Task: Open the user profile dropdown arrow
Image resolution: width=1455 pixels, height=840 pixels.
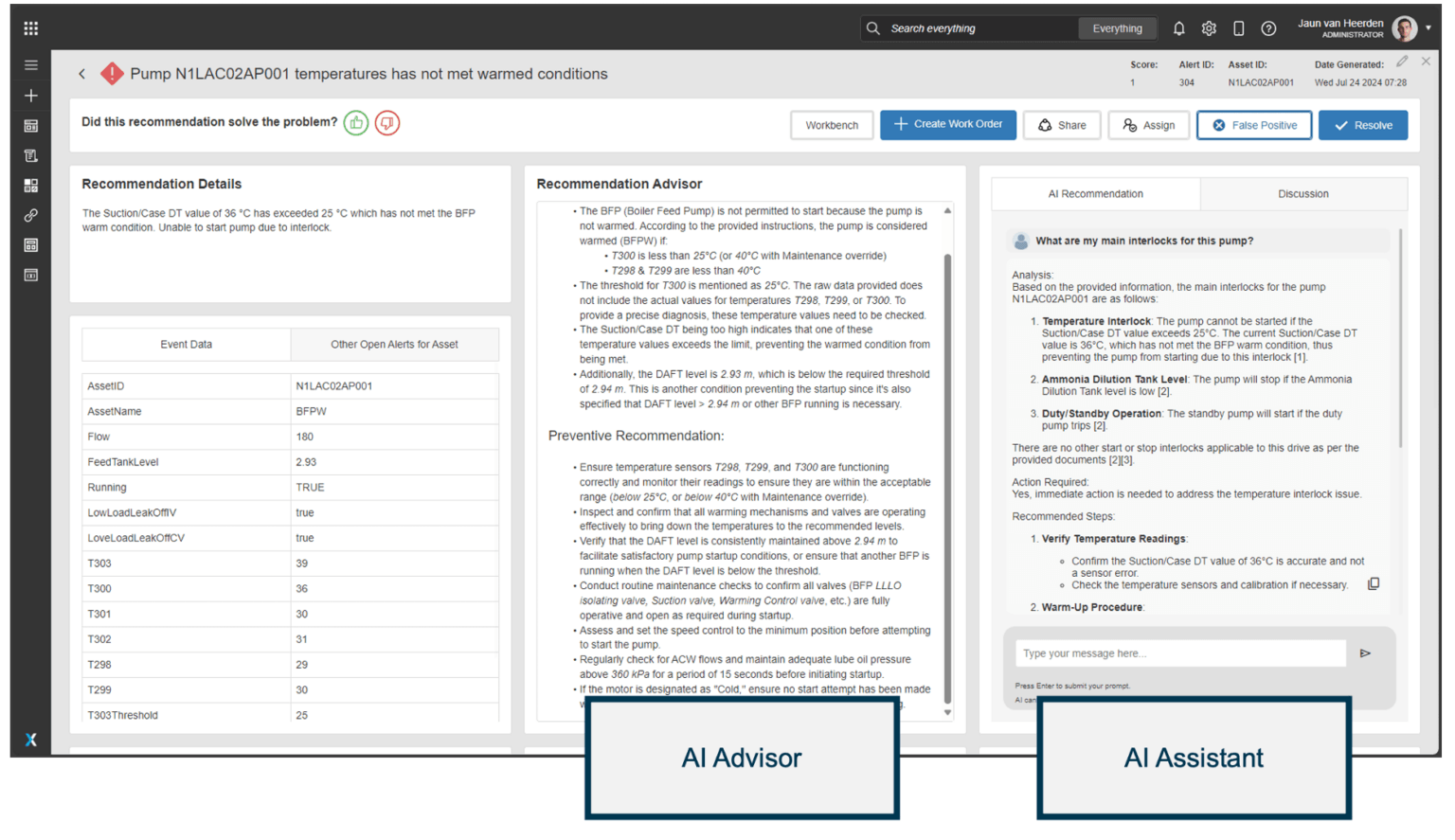Action: pyautogui.click(x=1428, y=28)
